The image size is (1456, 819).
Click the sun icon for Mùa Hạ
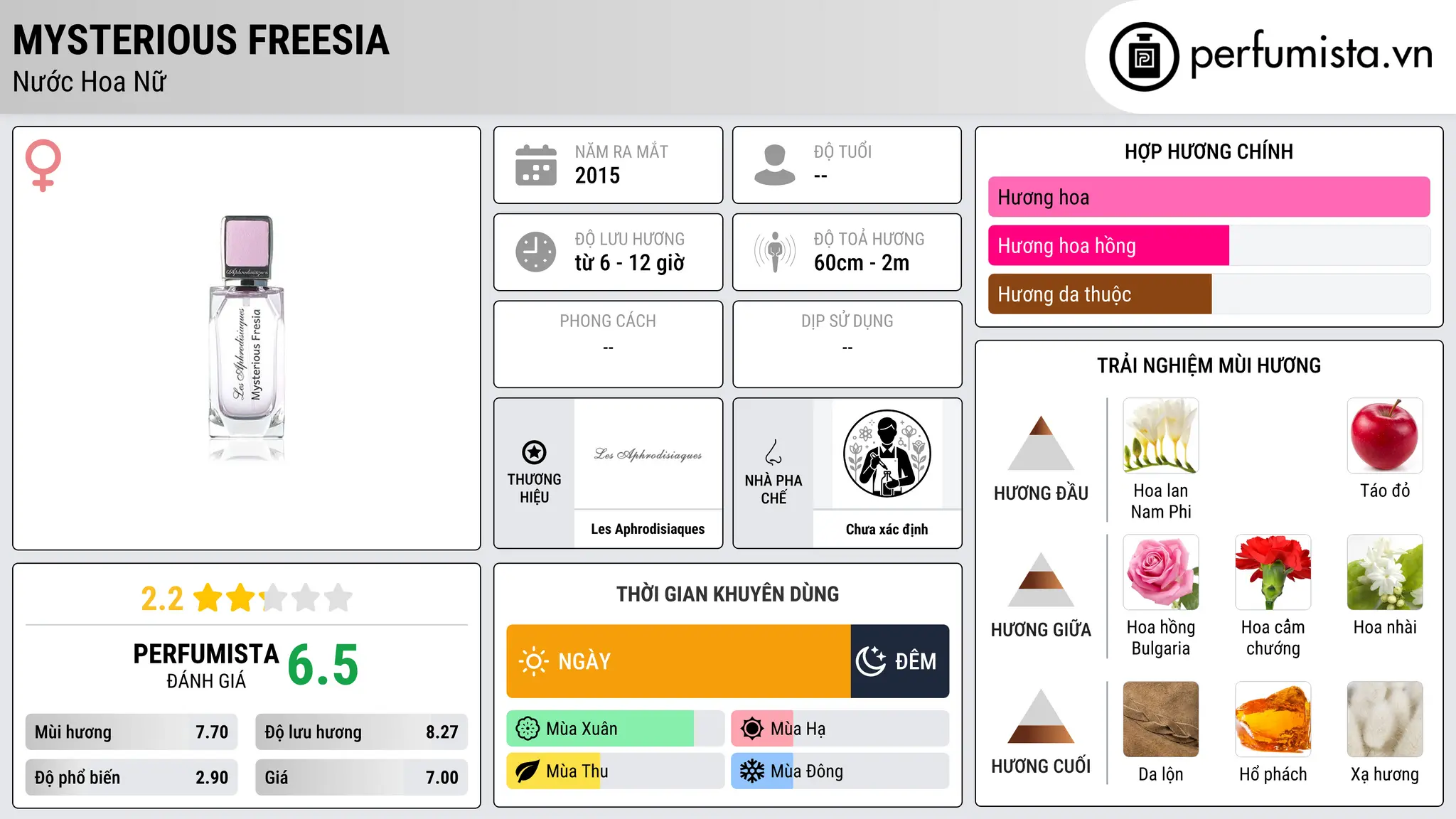coord(752,729)
